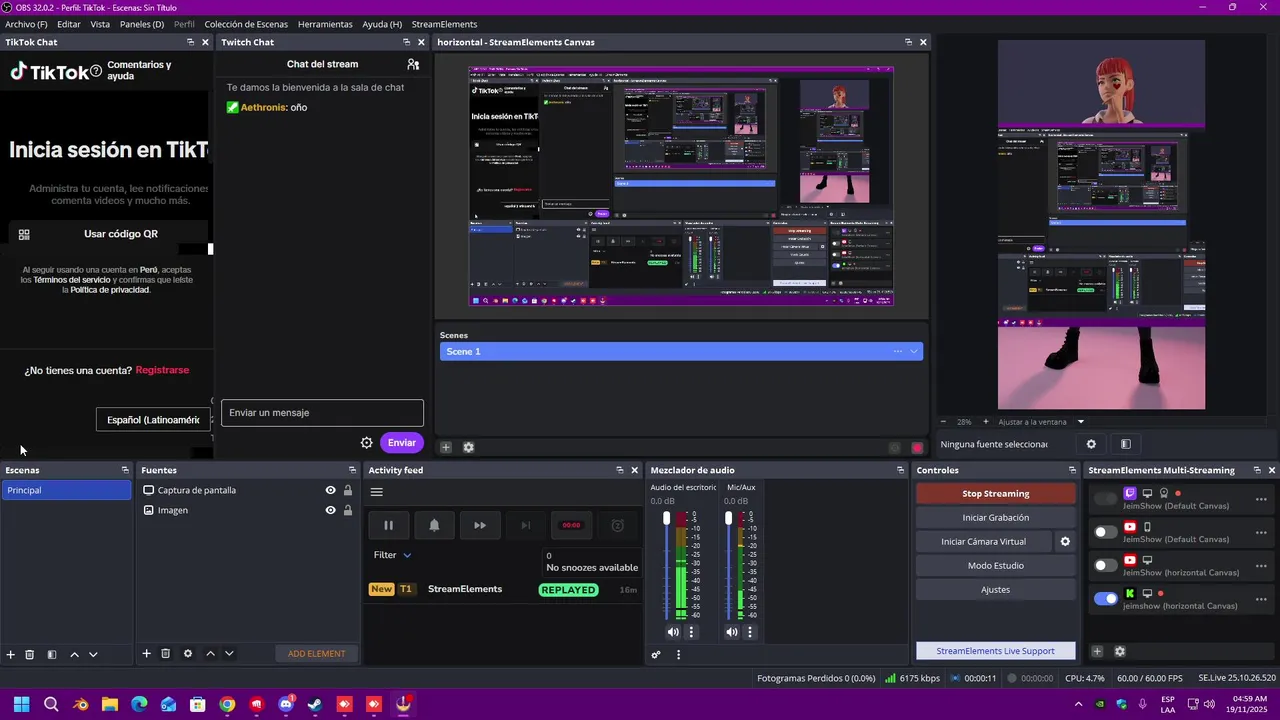
Task: Click Stop Streaming button
Action: (x=996, y=494)
